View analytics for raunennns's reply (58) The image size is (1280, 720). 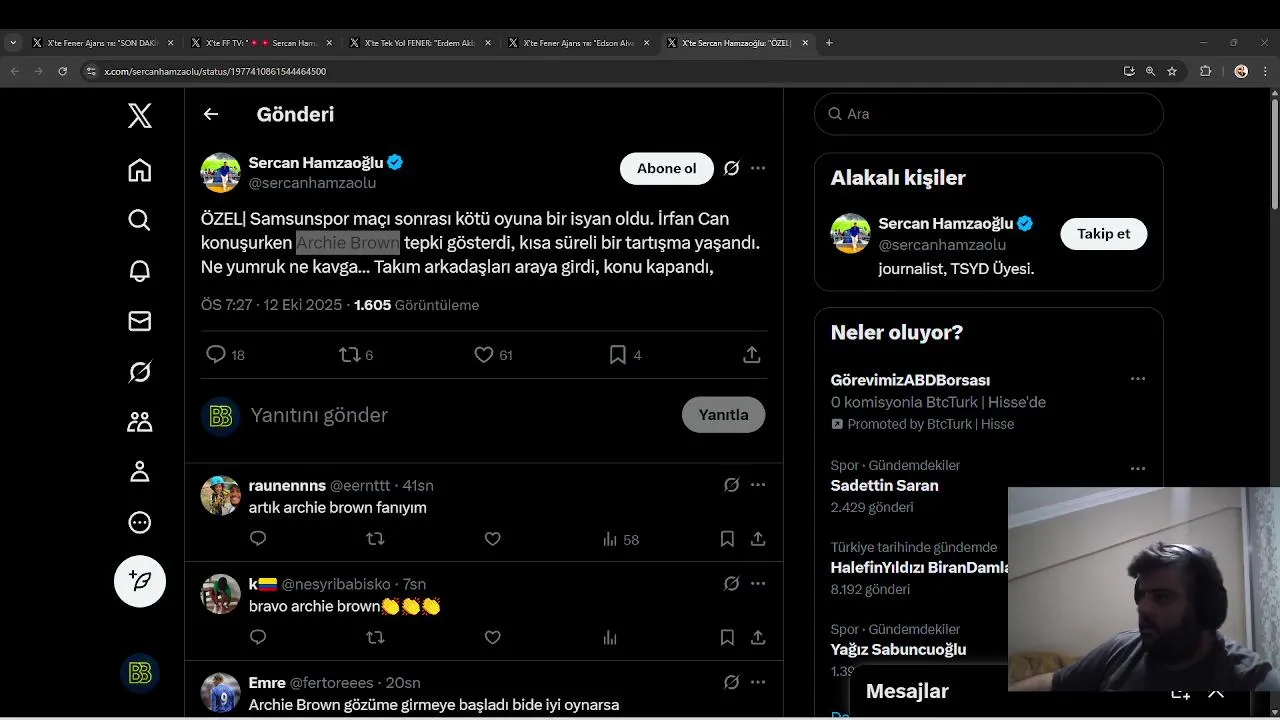pos(621,539)
